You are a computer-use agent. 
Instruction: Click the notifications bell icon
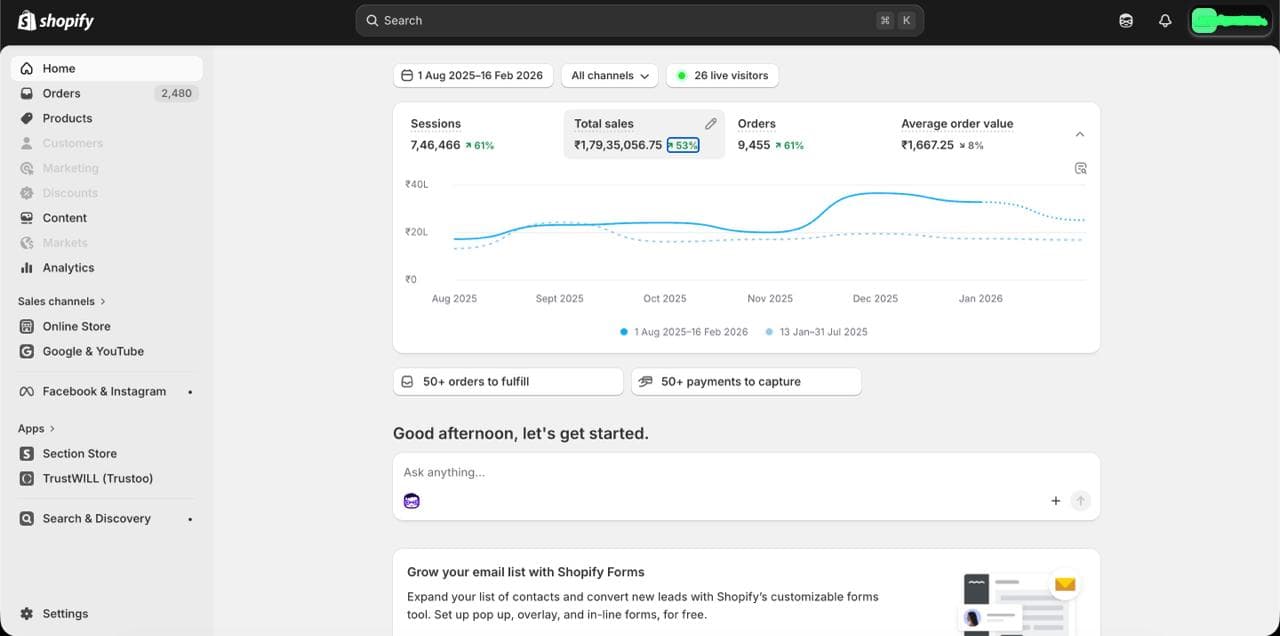(x=1165, y=21)
